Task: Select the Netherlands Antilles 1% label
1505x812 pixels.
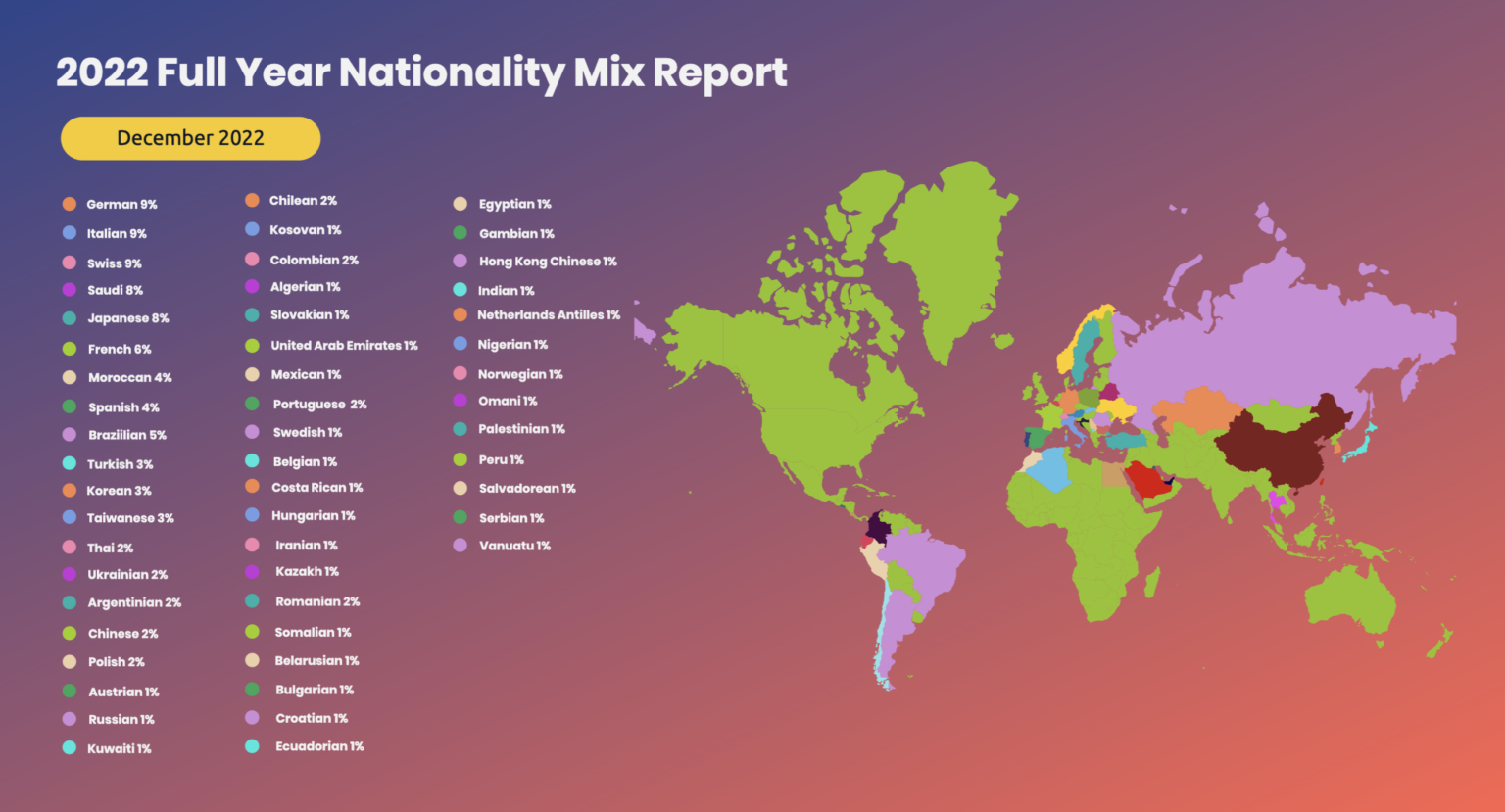Action: pyautogui.click(x=548, y=314)
